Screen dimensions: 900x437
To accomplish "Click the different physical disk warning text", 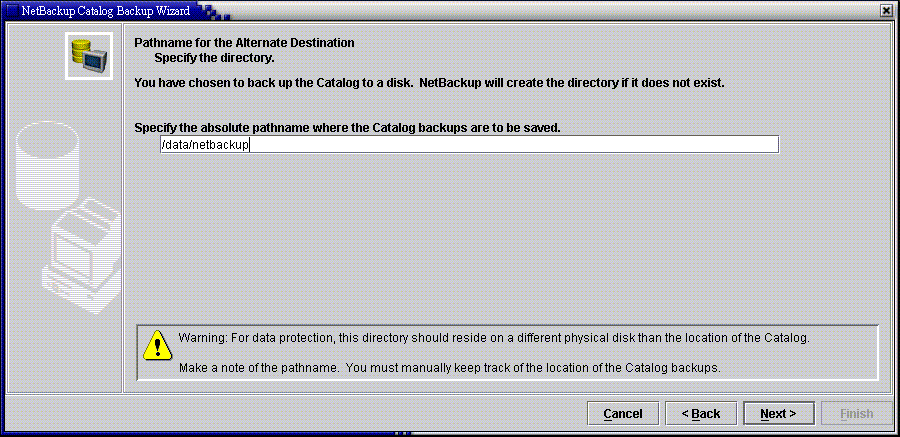I will click(494, 338).
